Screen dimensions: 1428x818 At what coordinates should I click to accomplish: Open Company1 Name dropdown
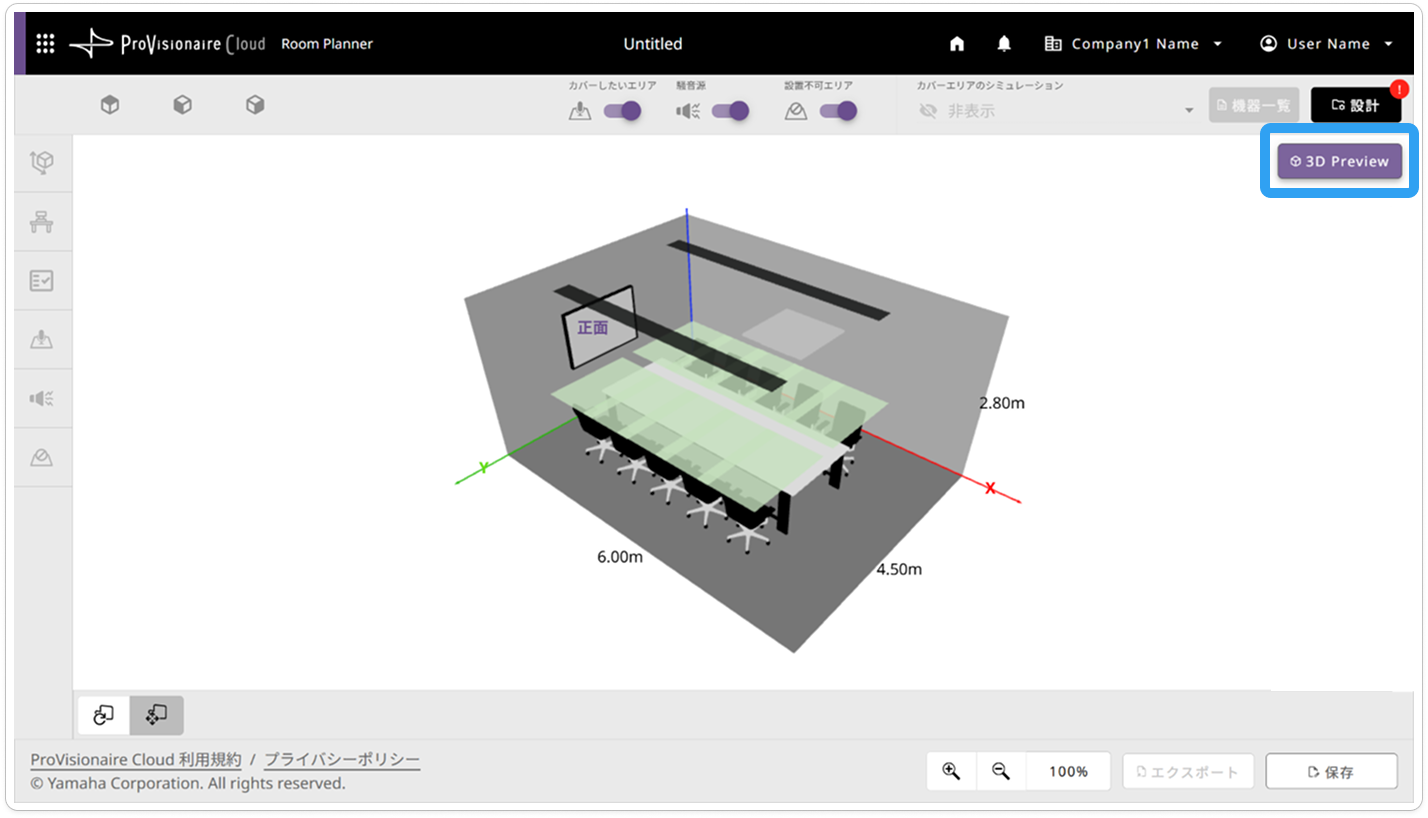(1133, 44)
